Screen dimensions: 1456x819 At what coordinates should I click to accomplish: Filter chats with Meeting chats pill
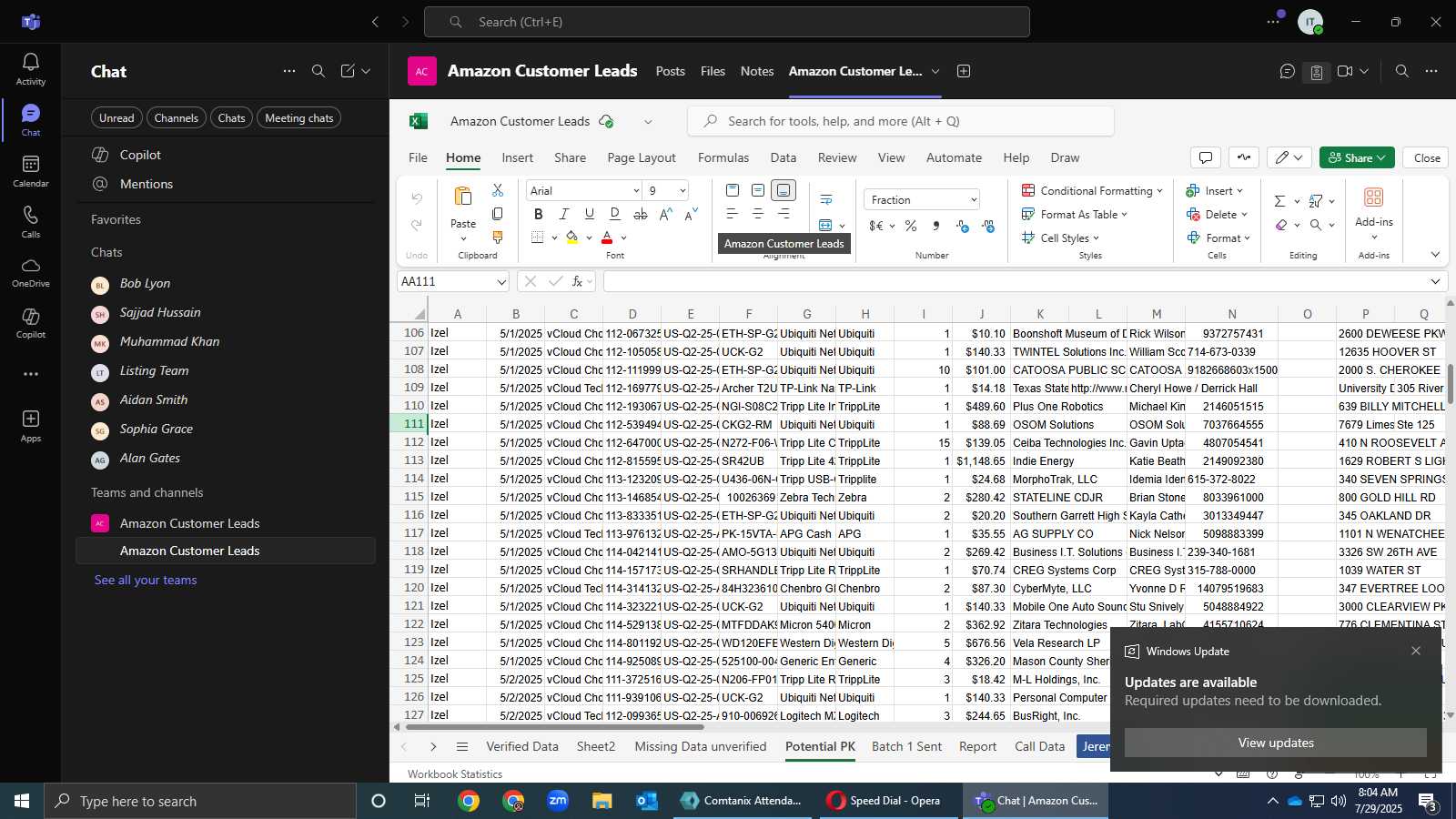tap(298, 117)
